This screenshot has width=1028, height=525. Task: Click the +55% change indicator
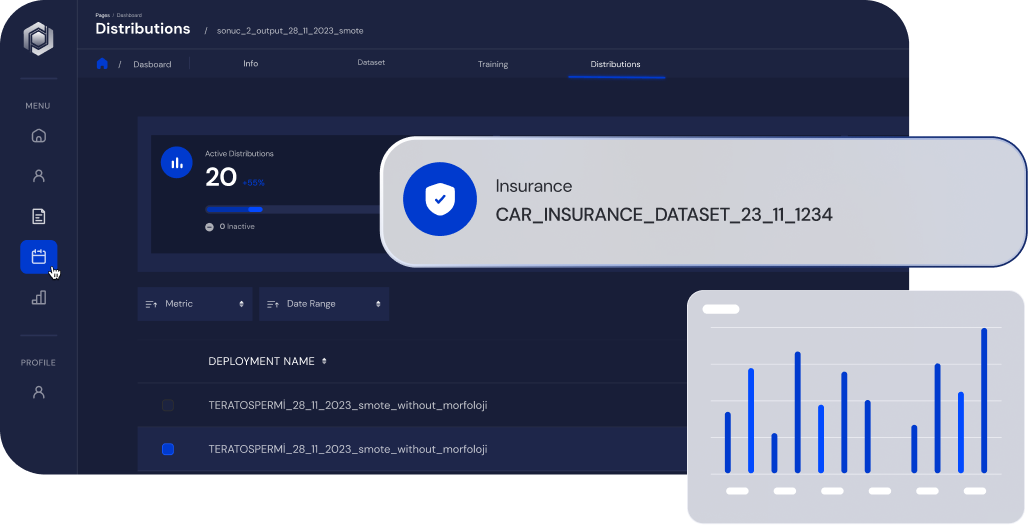[x=253, y=183]
